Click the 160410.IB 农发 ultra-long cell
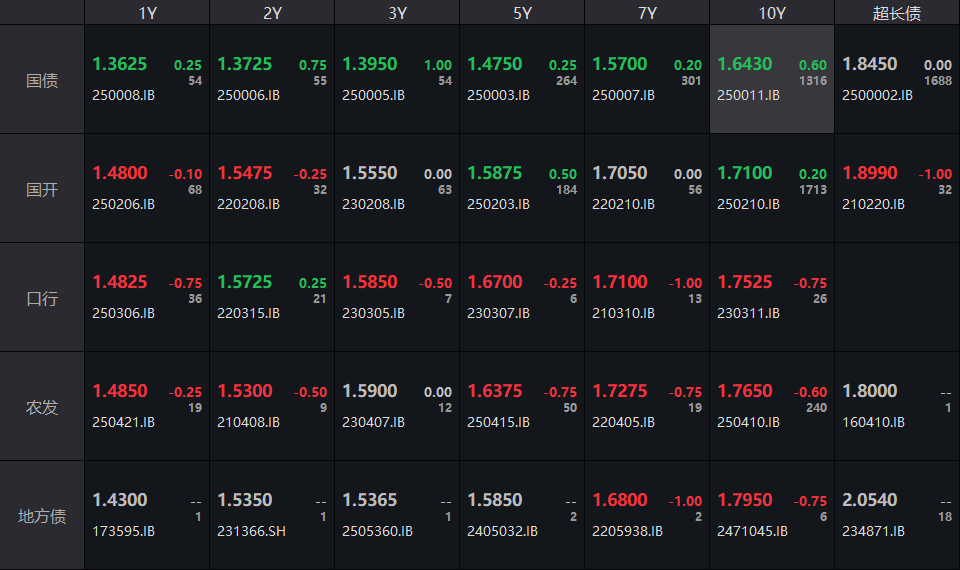The height and width of the screenshot is (570, 960). (897, 407)
